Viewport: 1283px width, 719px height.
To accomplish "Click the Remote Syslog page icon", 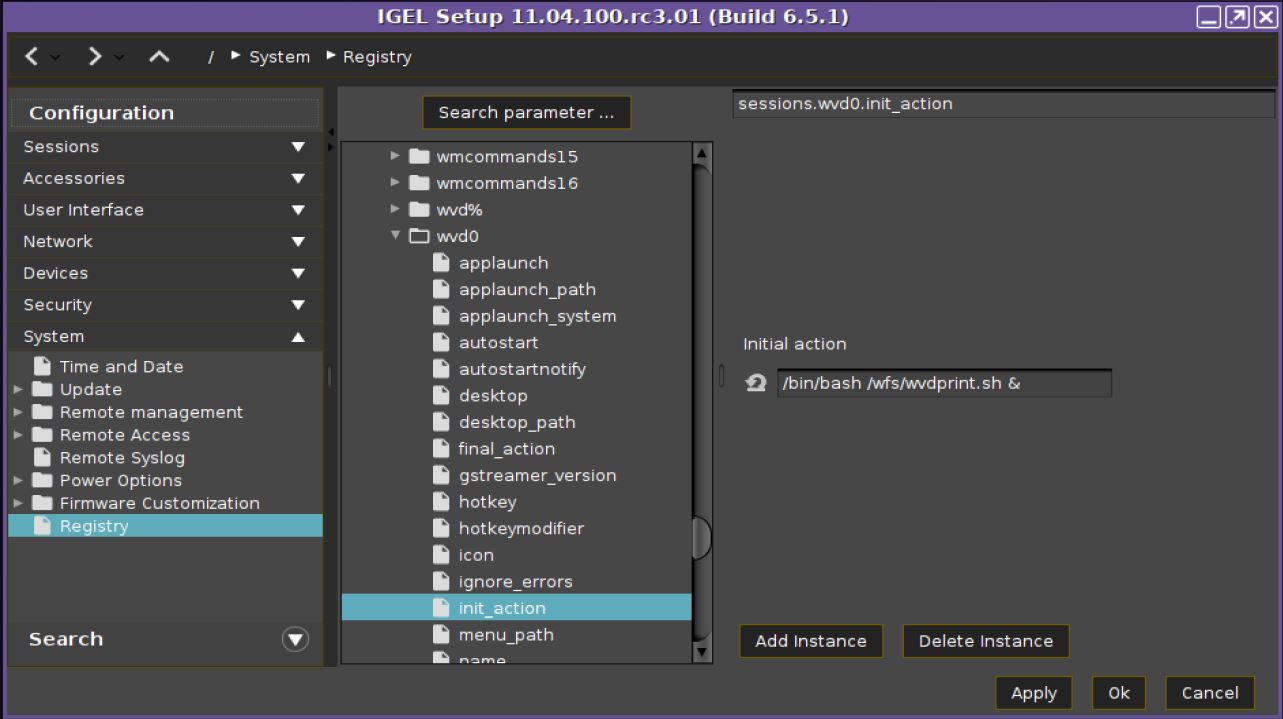I will pos(42,458).
